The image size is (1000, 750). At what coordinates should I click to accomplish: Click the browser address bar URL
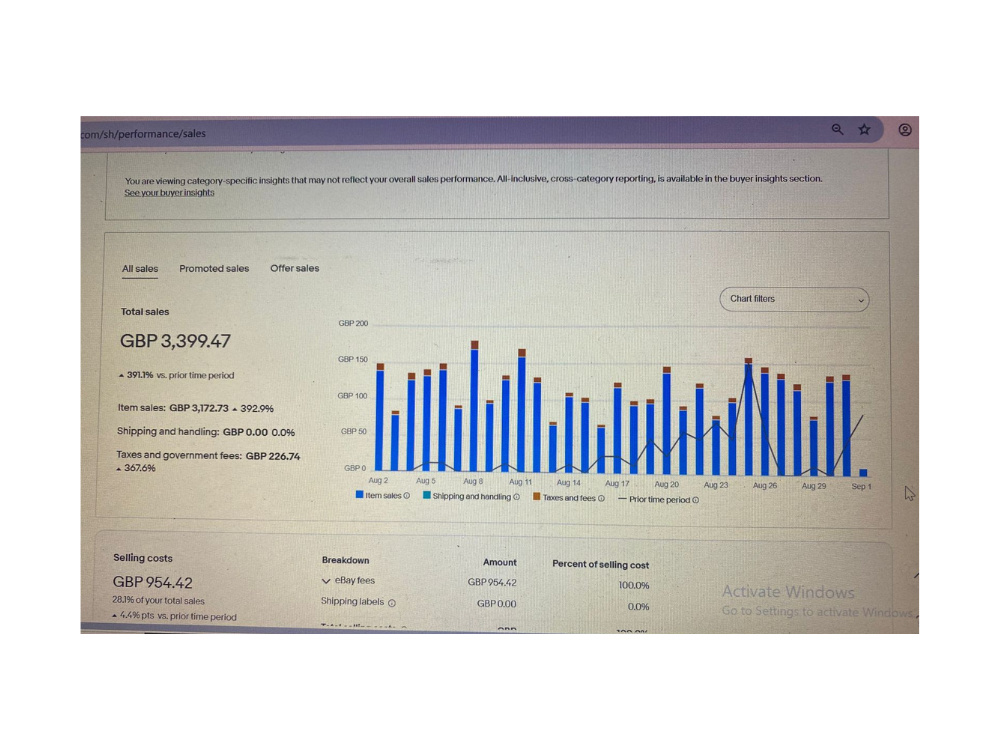(143, 134)
